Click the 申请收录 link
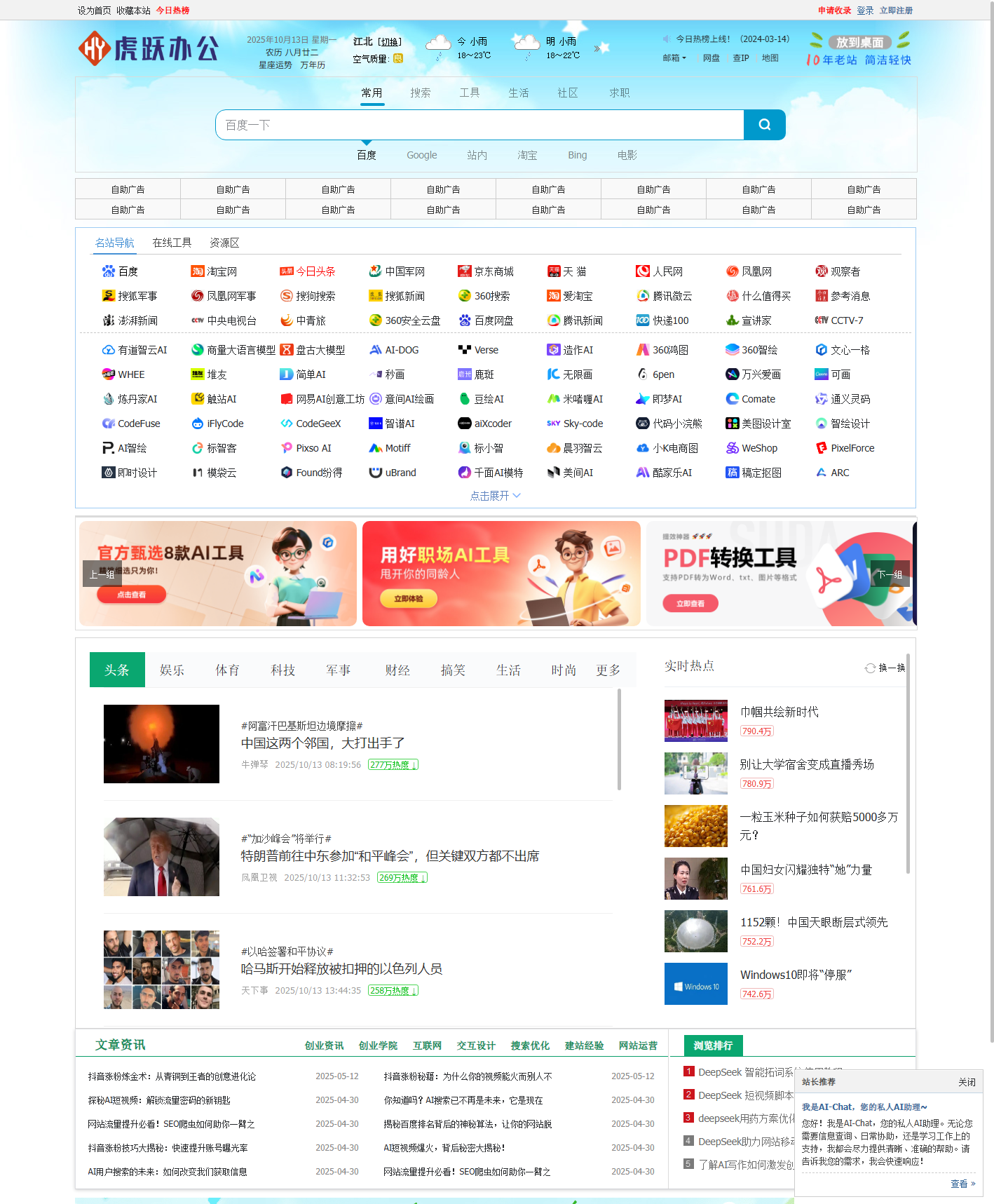 click(834, 11)
